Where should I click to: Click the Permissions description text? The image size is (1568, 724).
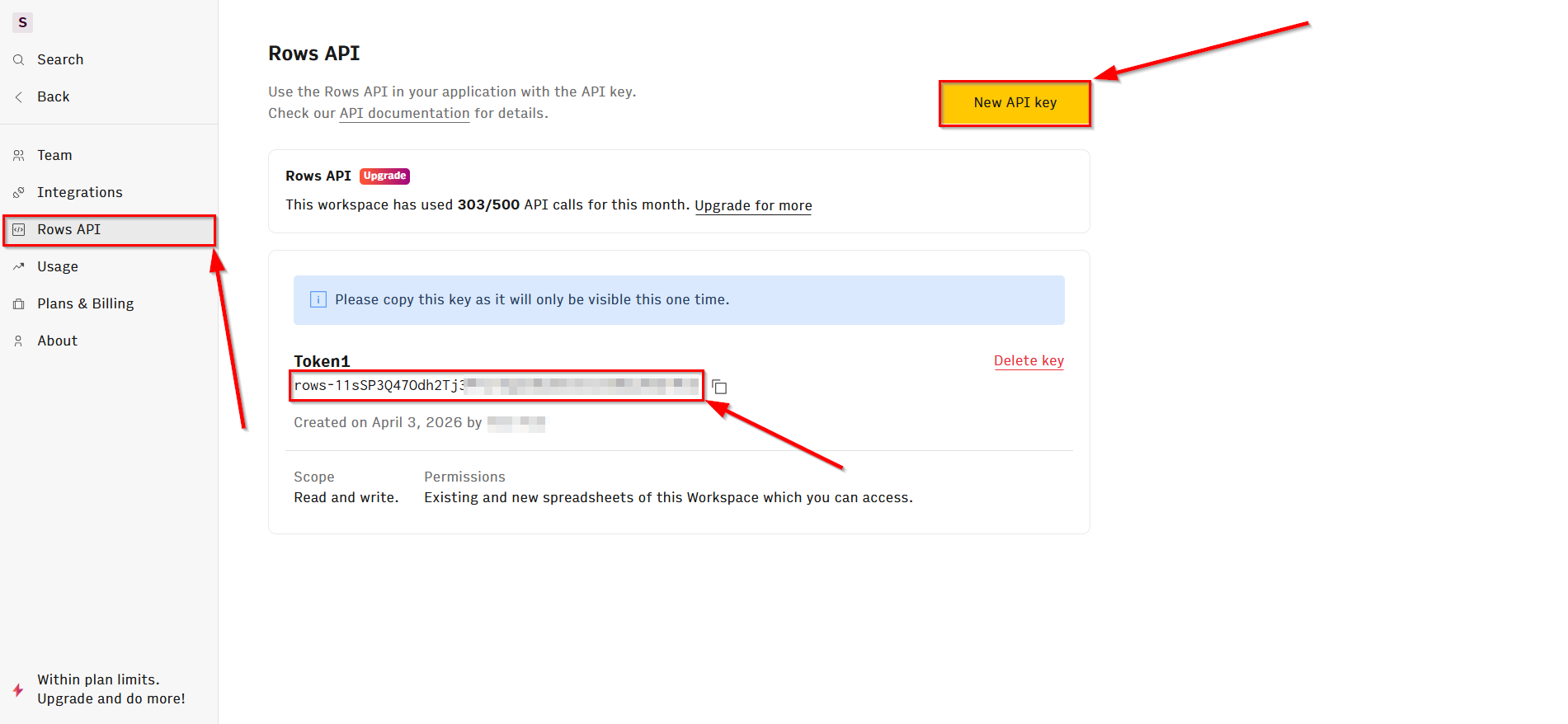(668, 497)
